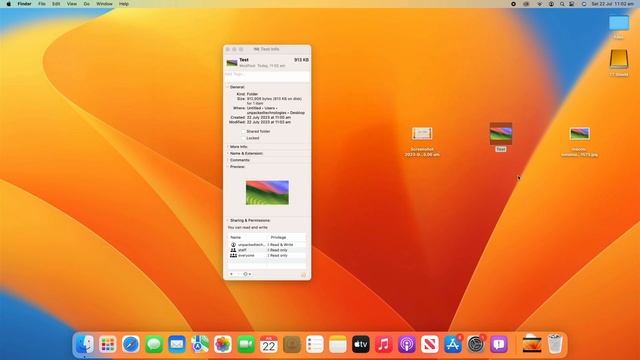The width and height of the screenshot is (640, 360).
Task: Open the Apple menu
Action: pyautogui.click(x=9, y=4)
